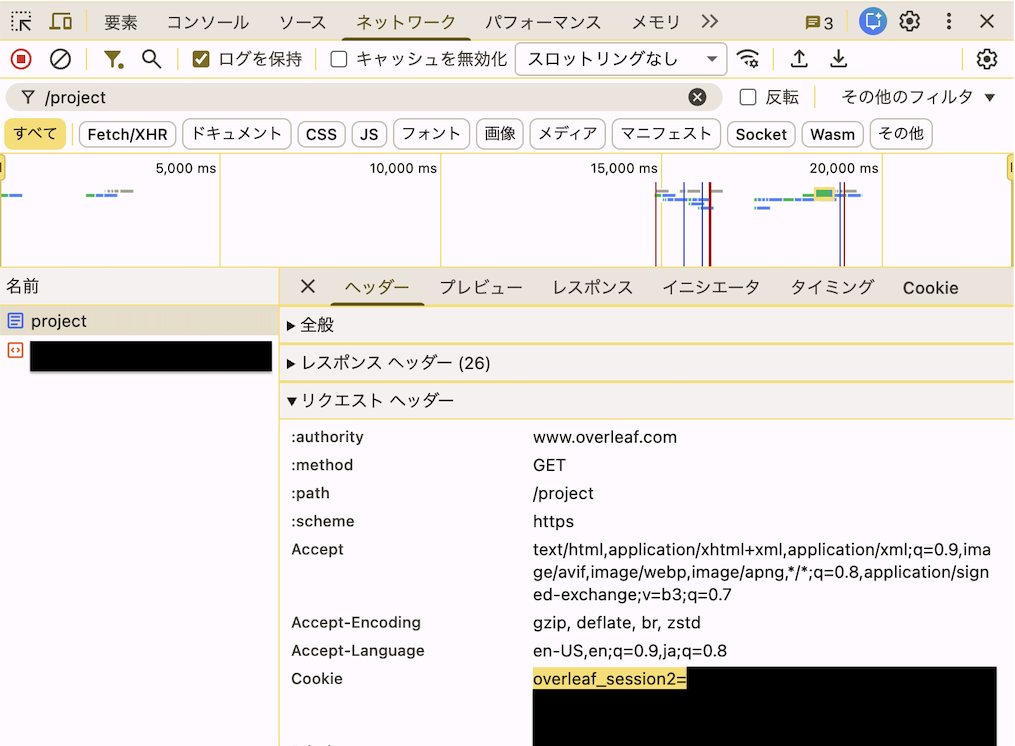
Task: Open the タイミング tab for this request
Action: [x=829, y=287]
